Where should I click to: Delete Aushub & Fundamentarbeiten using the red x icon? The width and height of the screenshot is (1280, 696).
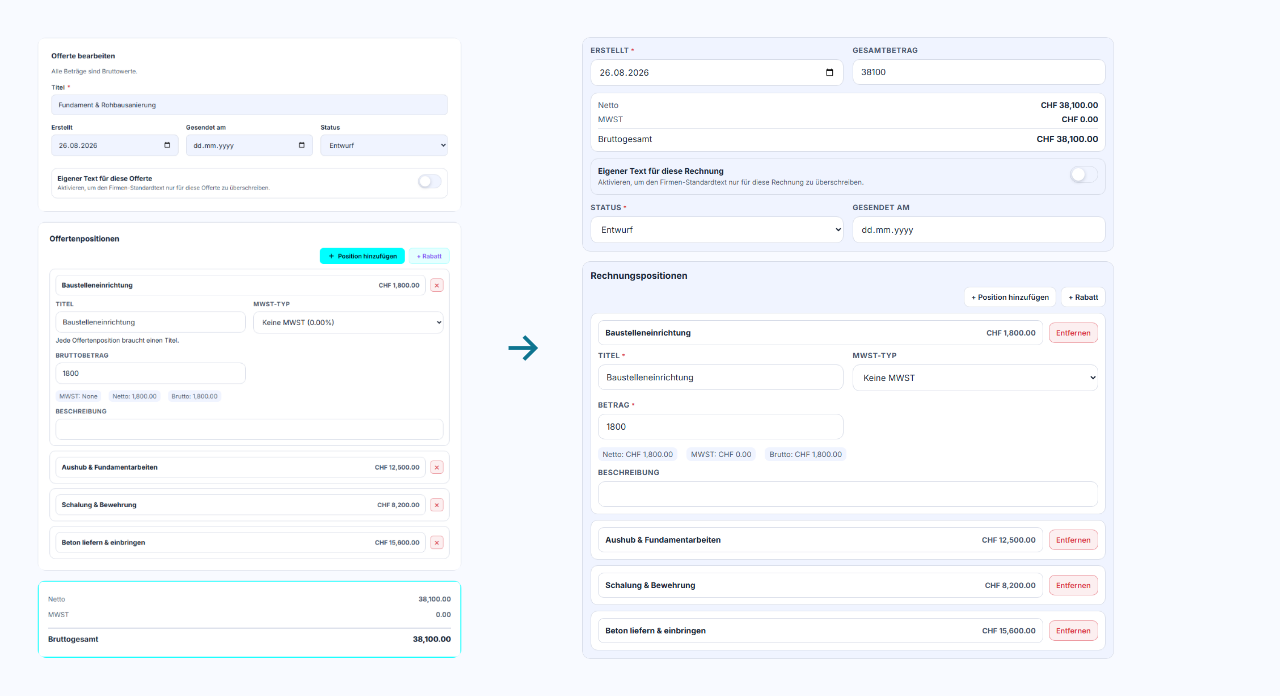[x=436, y=467]
